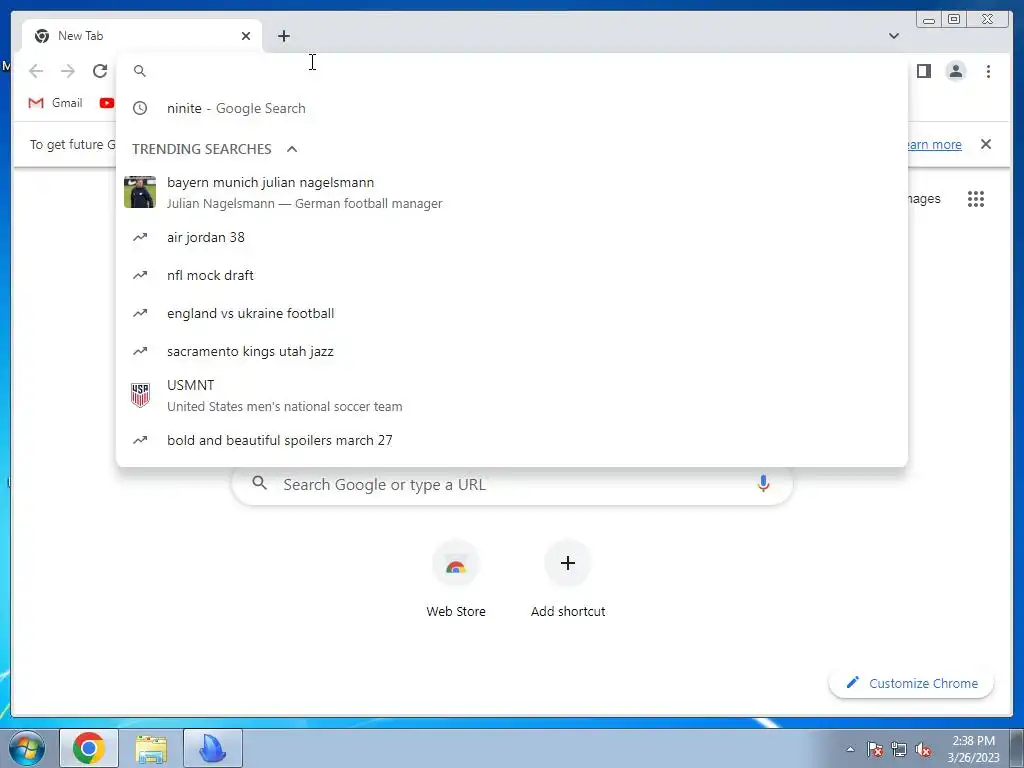Click magnifier icon in page search box
This screenshot has width=1024, height=768.
pos(259,483)
